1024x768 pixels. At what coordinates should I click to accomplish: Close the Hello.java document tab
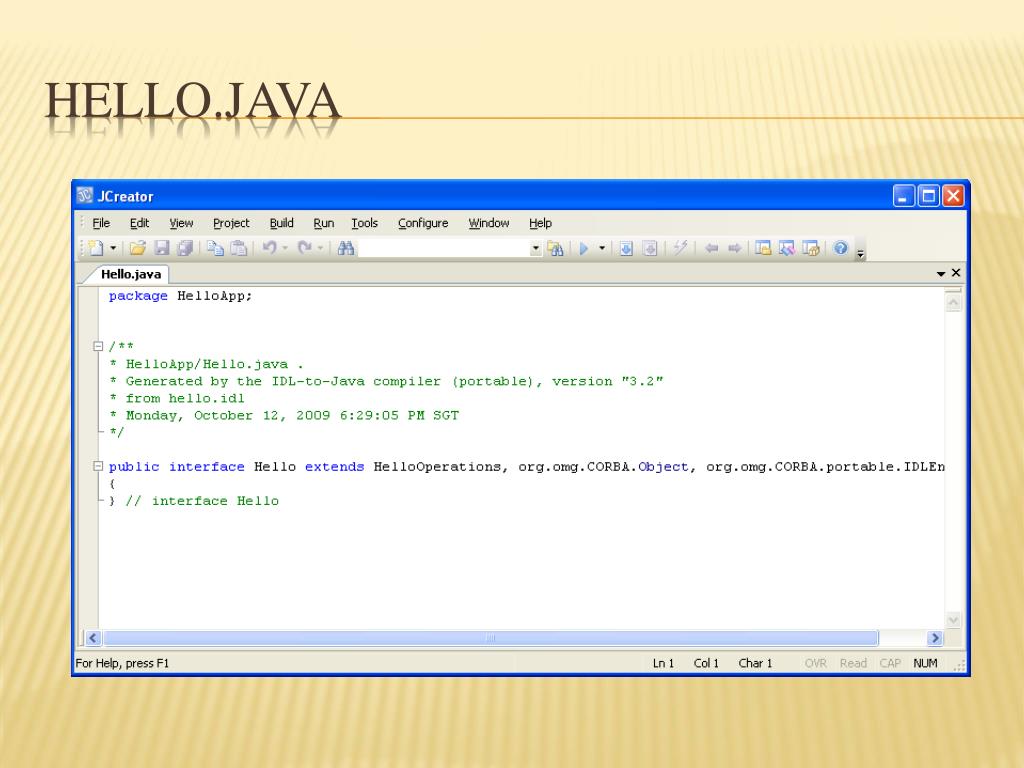coord(956,273)
